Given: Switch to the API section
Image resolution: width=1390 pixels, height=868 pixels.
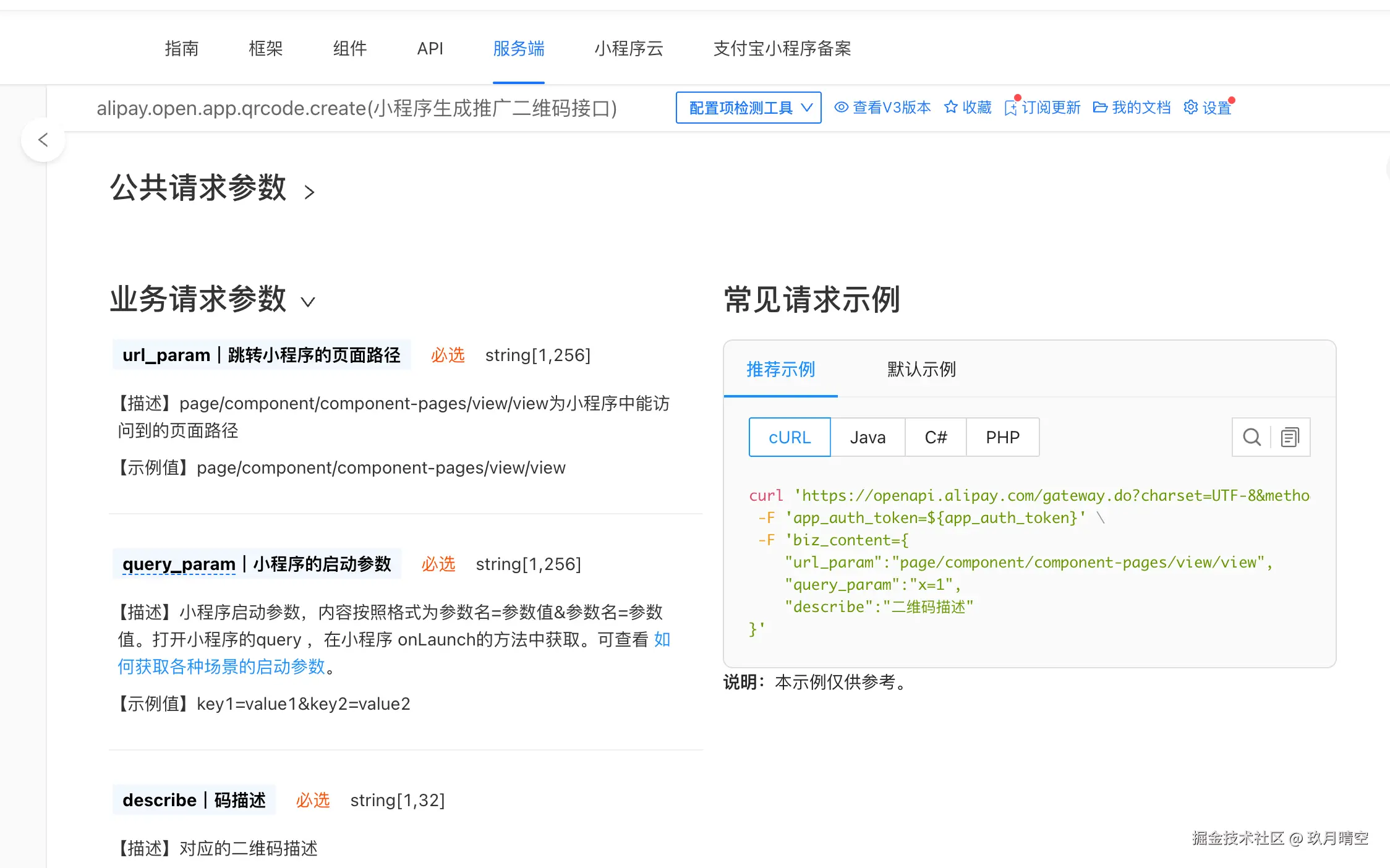Looking at the screenshot, I should coord(430,49).
